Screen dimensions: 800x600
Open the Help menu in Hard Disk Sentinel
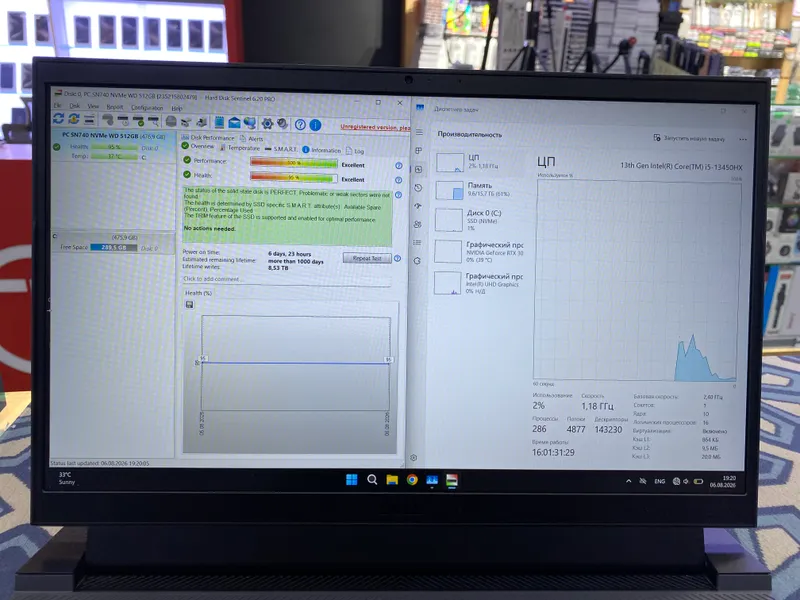click(x=177, y=108)
